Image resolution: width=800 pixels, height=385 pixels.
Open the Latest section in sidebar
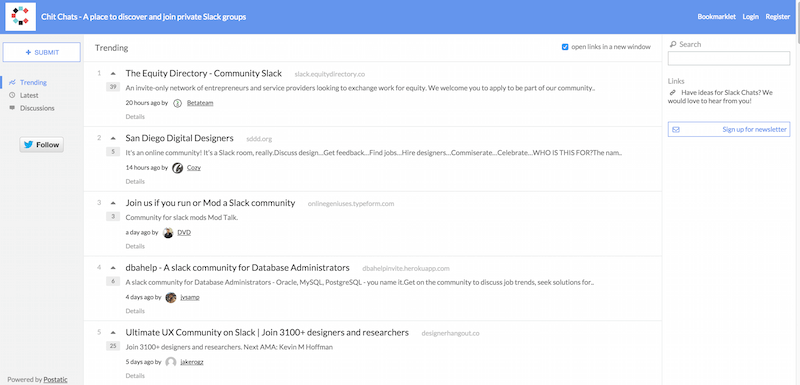(29, 95)
